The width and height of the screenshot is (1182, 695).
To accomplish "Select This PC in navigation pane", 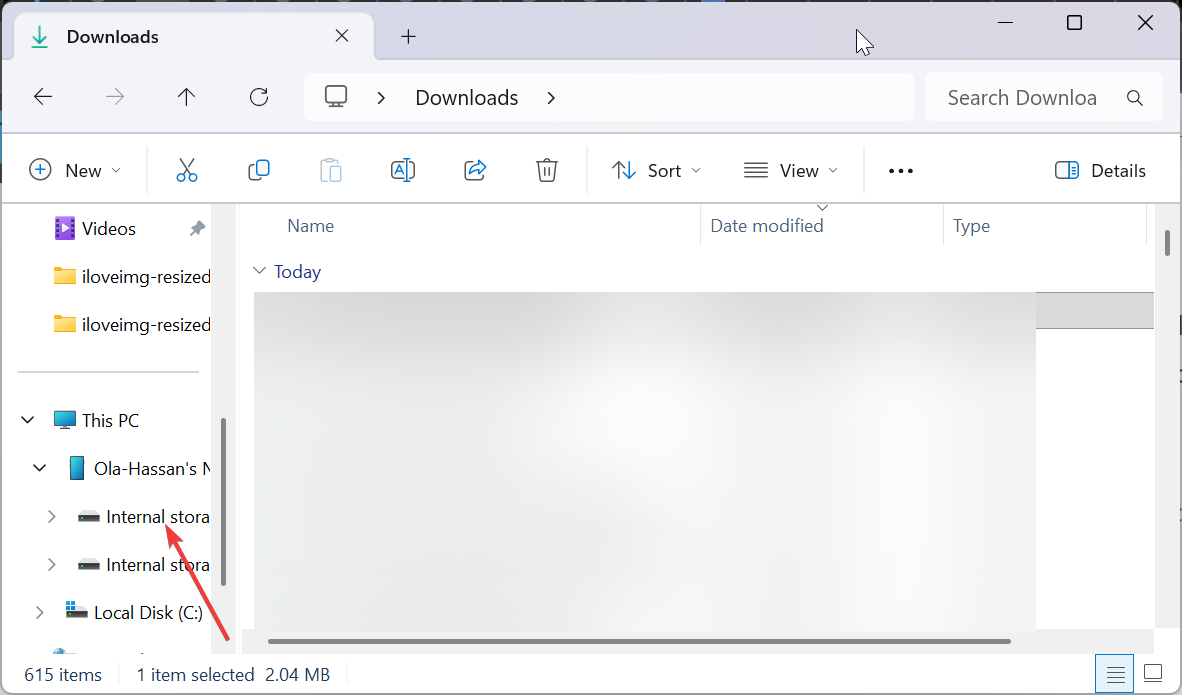I will coord(96,420).
